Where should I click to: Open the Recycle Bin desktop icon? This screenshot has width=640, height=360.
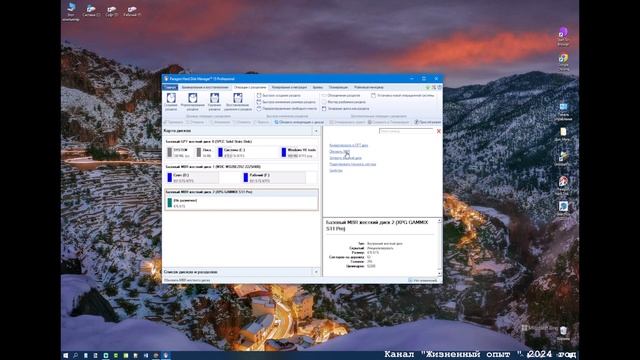click(563, 333)
